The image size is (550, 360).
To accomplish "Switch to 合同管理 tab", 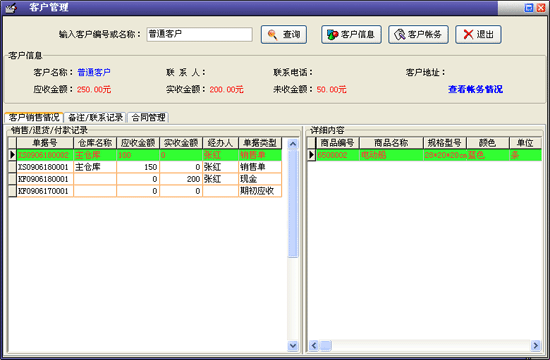I will coord(148,117).
